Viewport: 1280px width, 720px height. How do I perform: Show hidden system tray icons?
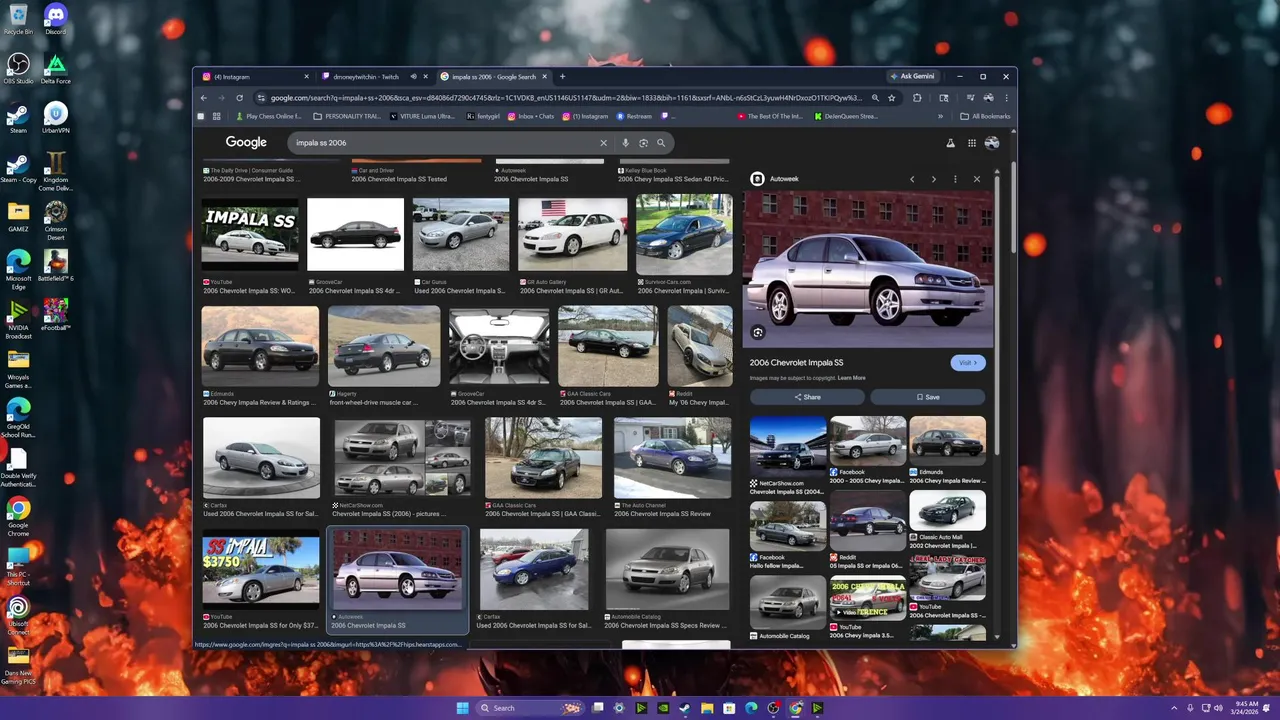pyautogui.click(x=1174, y=708)
